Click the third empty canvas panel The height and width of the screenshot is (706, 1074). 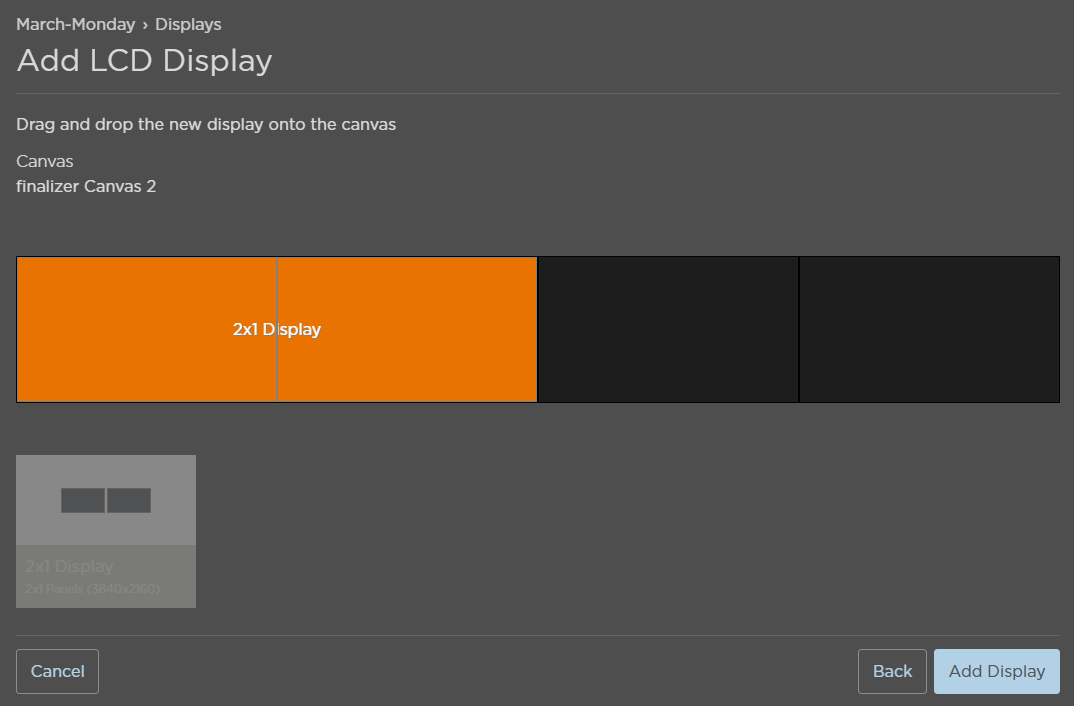[669, 329]
